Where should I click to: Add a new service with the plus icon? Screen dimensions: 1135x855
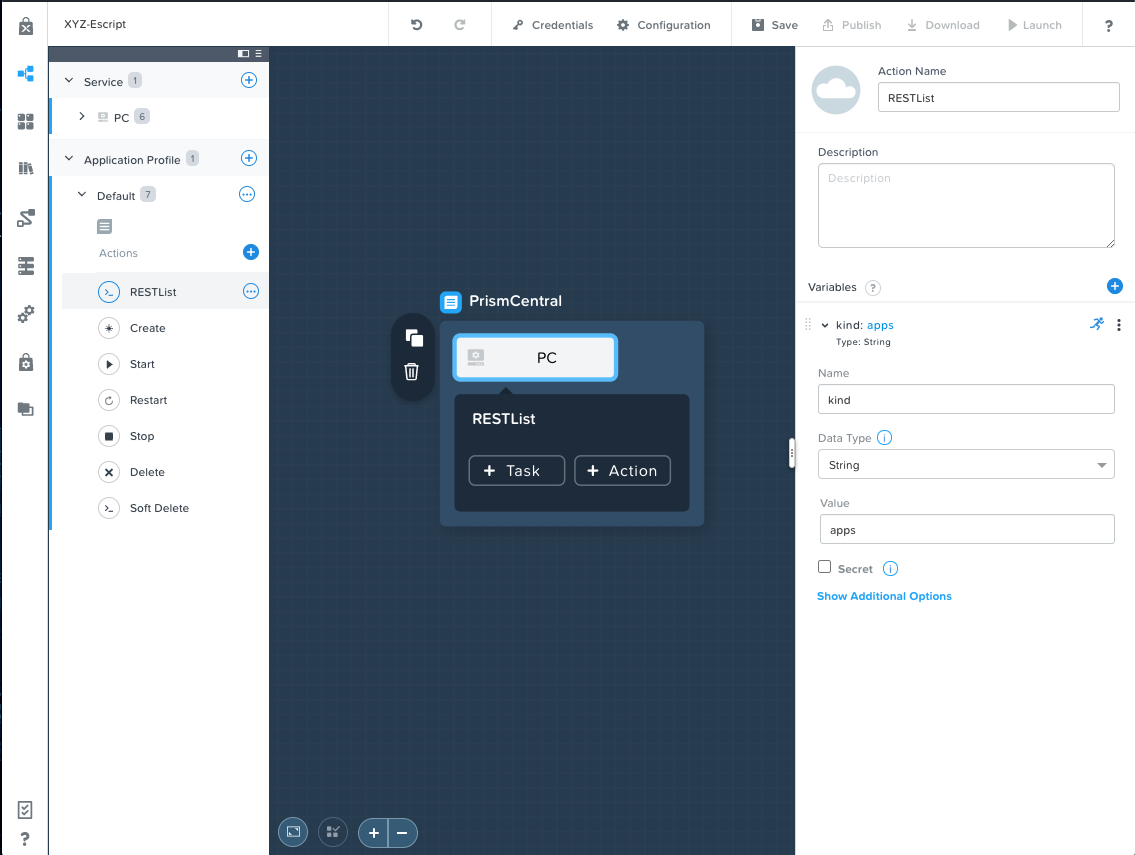249,80
